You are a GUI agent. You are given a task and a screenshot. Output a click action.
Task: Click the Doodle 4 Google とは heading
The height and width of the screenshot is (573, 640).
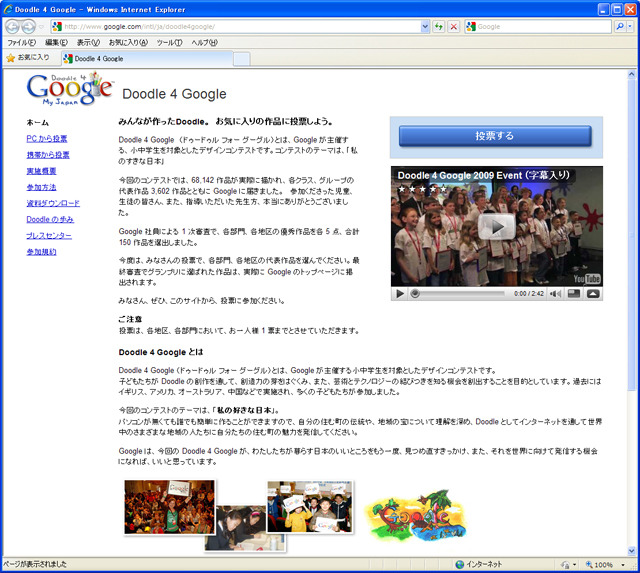[x=161, y=352]
